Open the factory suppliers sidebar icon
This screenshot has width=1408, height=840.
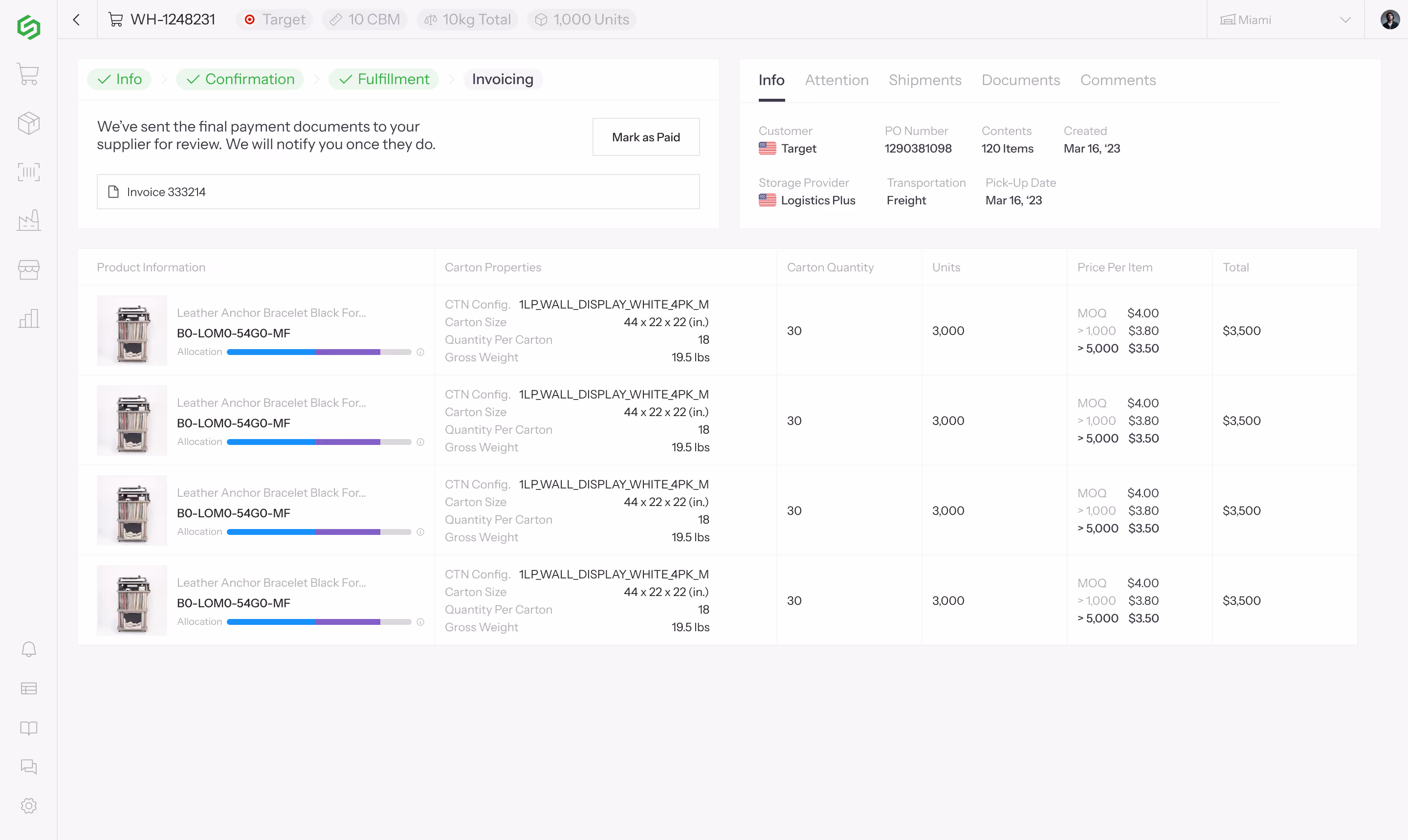28,220
